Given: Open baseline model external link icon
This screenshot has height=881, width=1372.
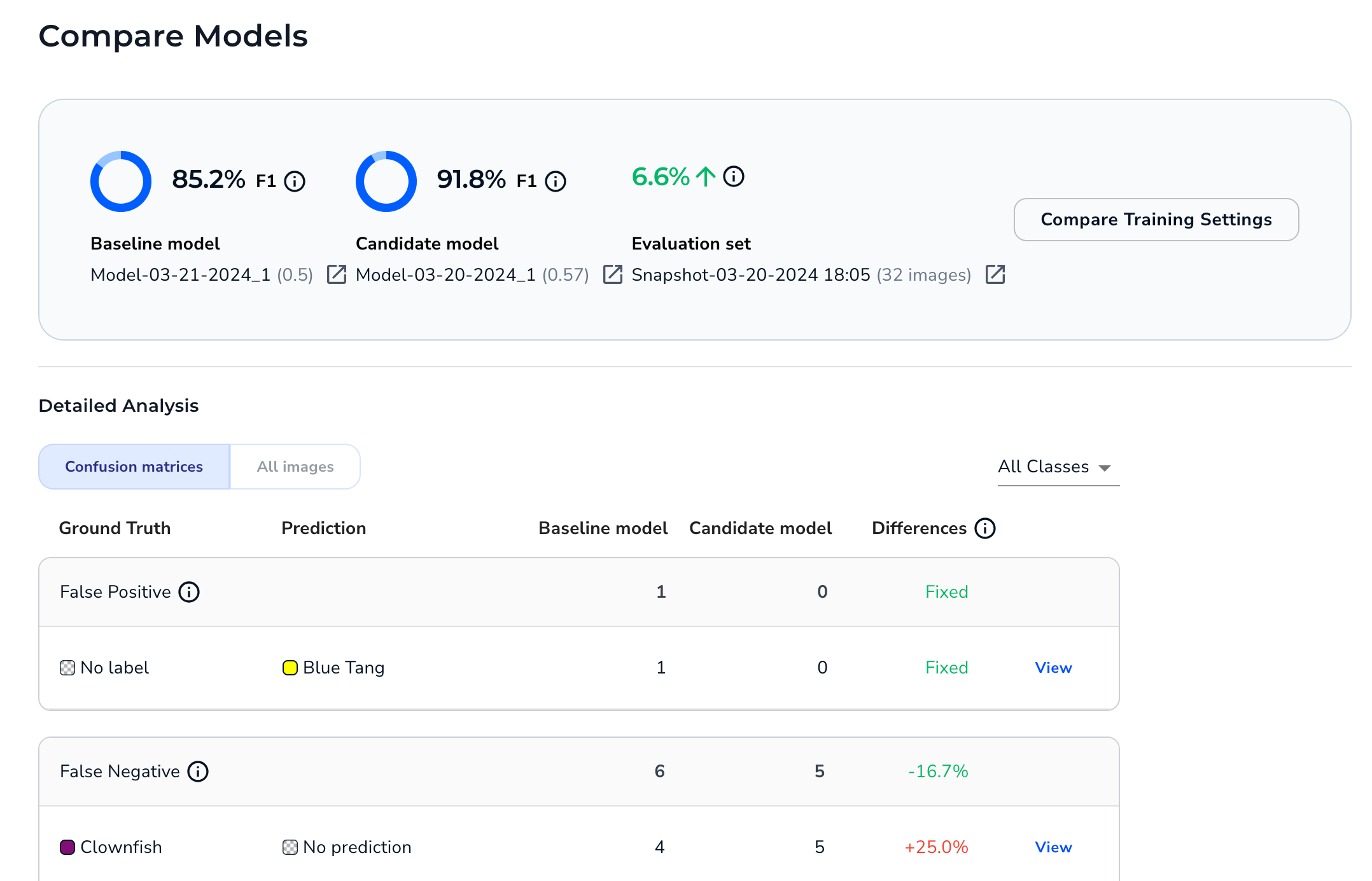Looking at the screenshot, I should click(x=336, y=274).
